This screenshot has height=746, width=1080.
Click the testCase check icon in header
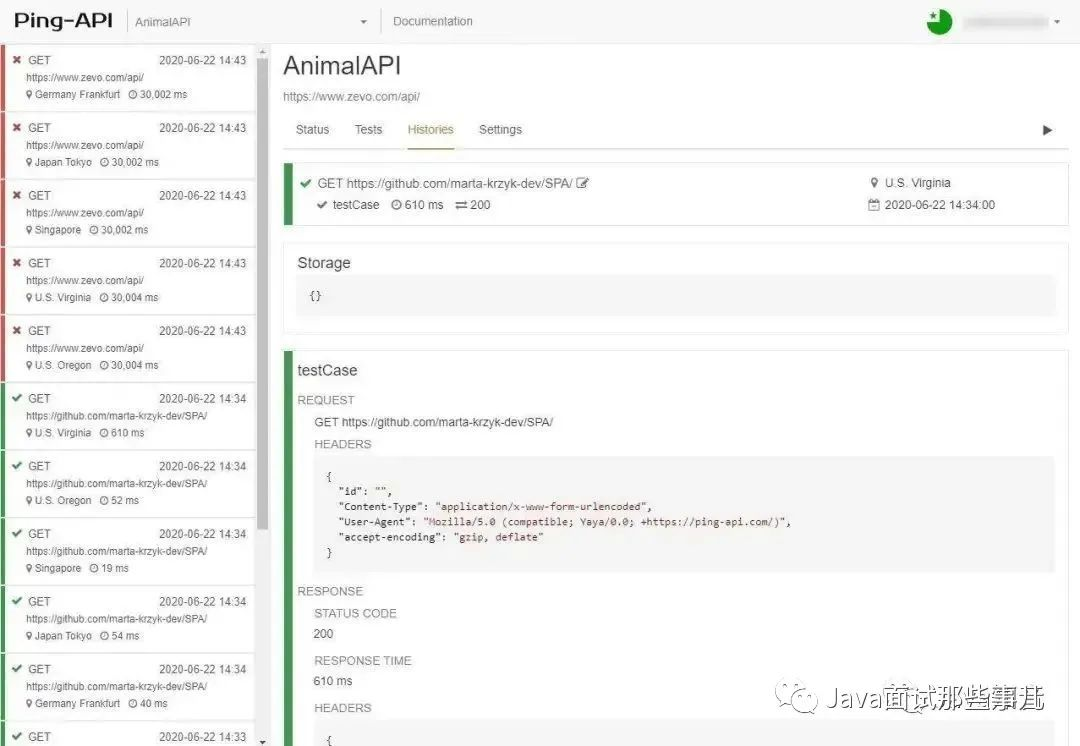322,205
